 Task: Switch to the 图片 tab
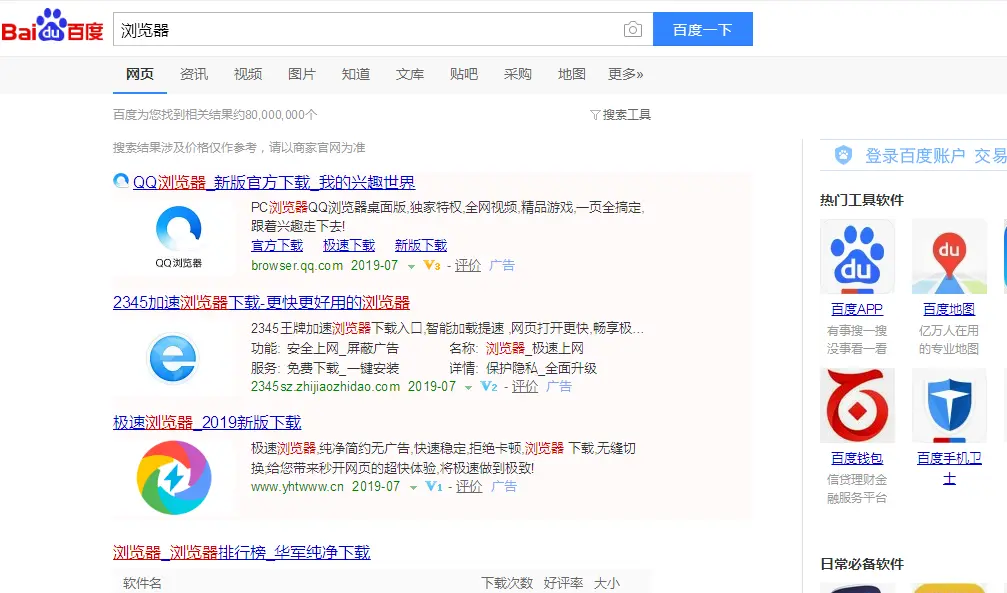click(x=301, y=74)
